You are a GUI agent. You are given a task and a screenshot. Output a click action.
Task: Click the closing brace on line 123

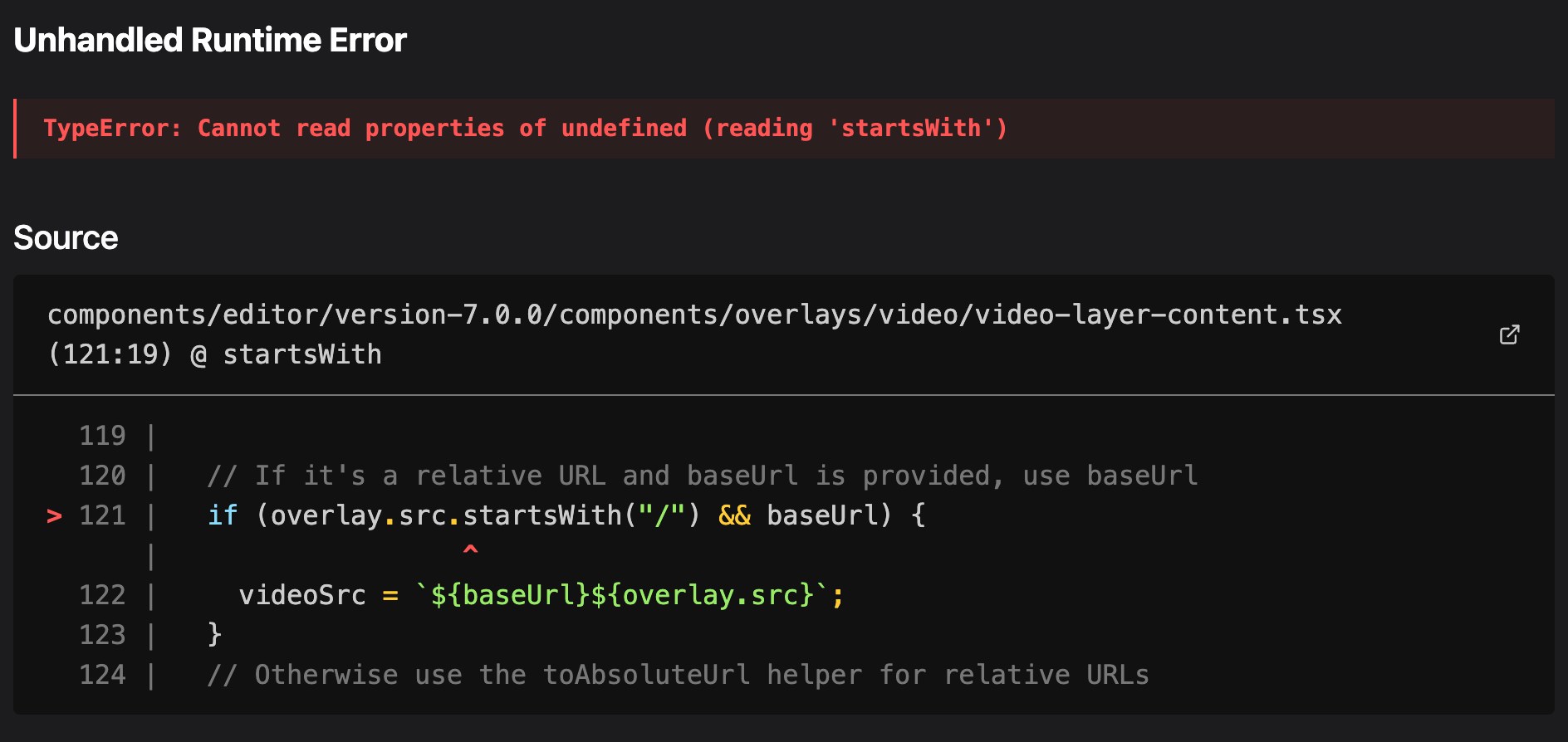[215, 635]
